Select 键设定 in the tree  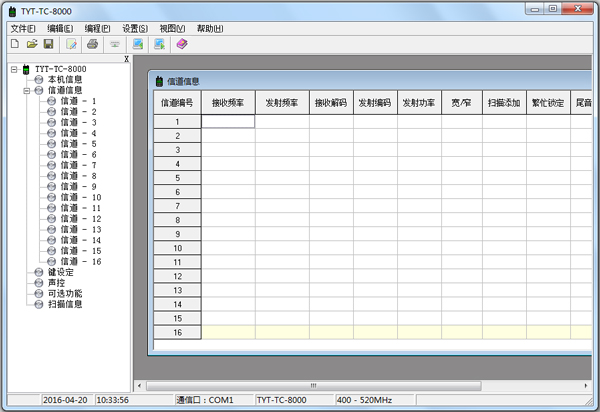(x=60, y=272)
